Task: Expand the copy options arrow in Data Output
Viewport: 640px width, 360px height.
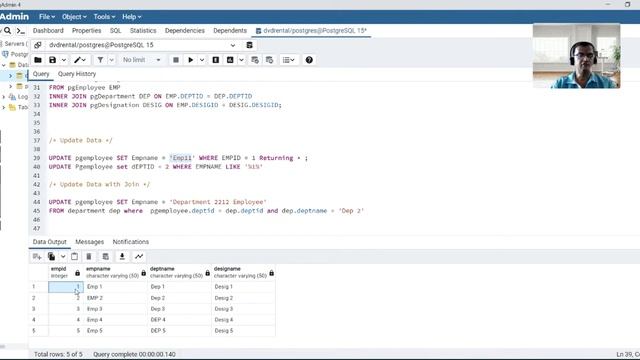Action: pos(63,256)
